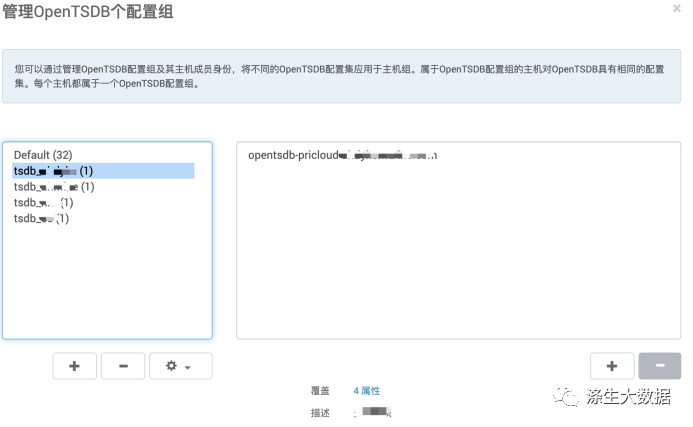Remove host with gray minus button

tap(659, 366)
